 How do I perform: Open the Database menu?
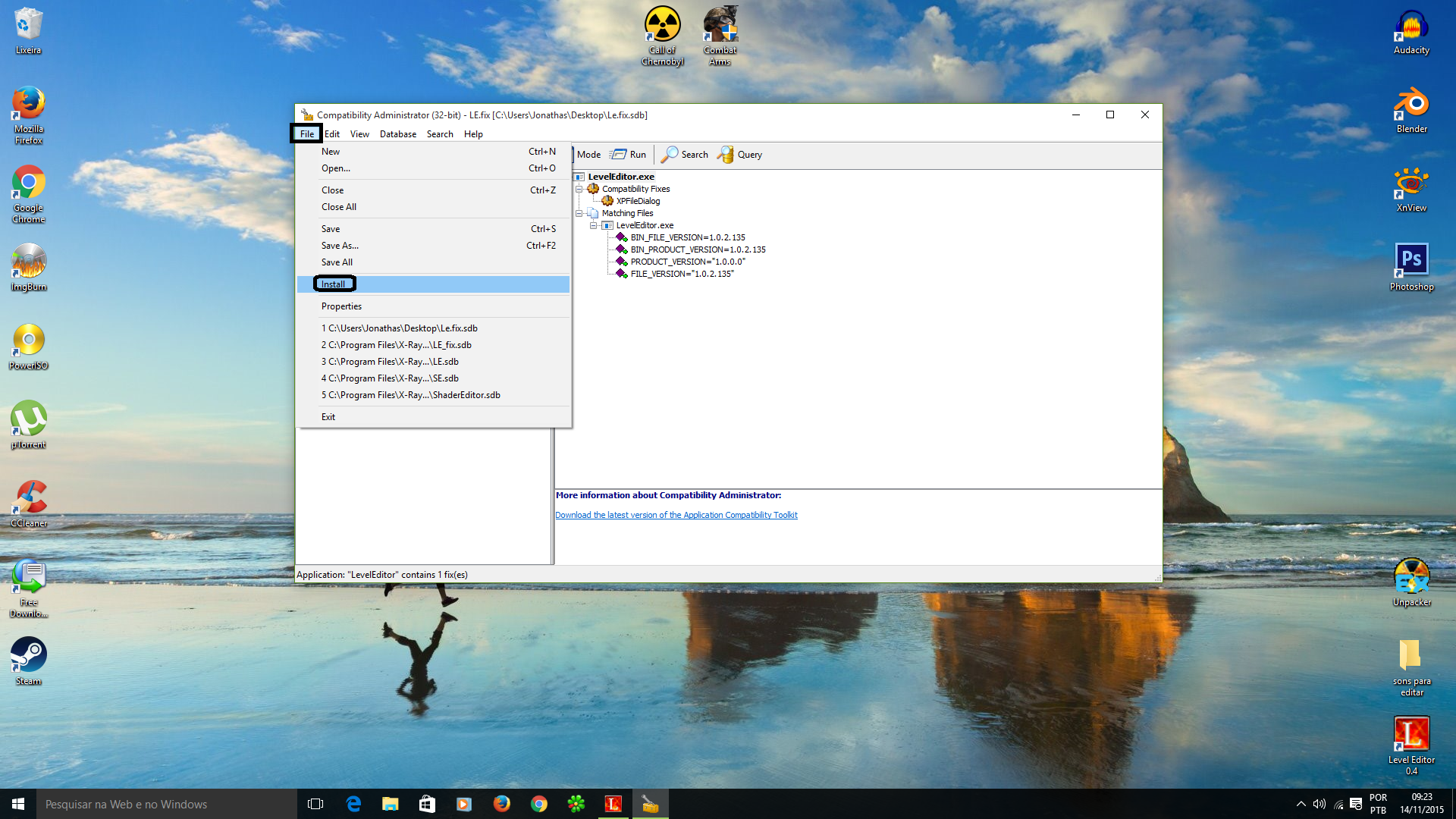pyautogui.click(x=398, y=134)
